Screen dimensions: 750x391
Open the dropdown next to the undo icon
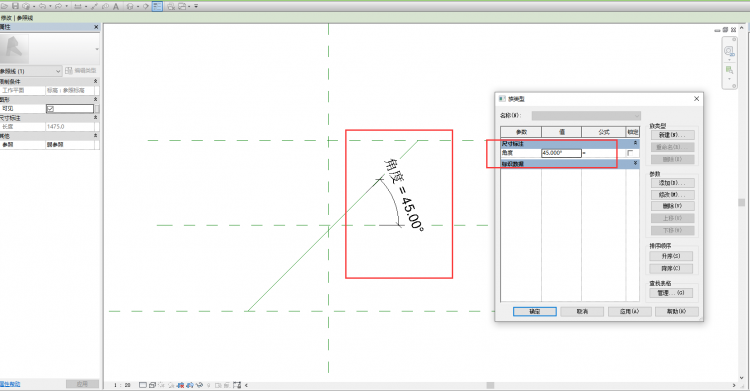50,6
